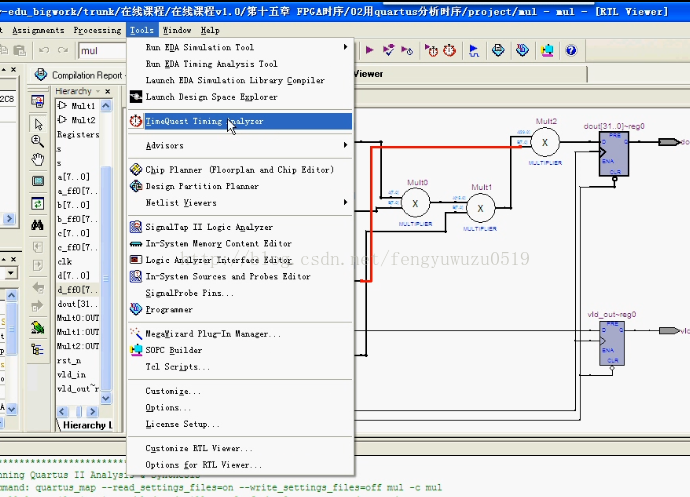The height and width of the screenshot is (497, 690).
Task: Click the Redo arrow in the toolbar
Action: pos(63,50)
